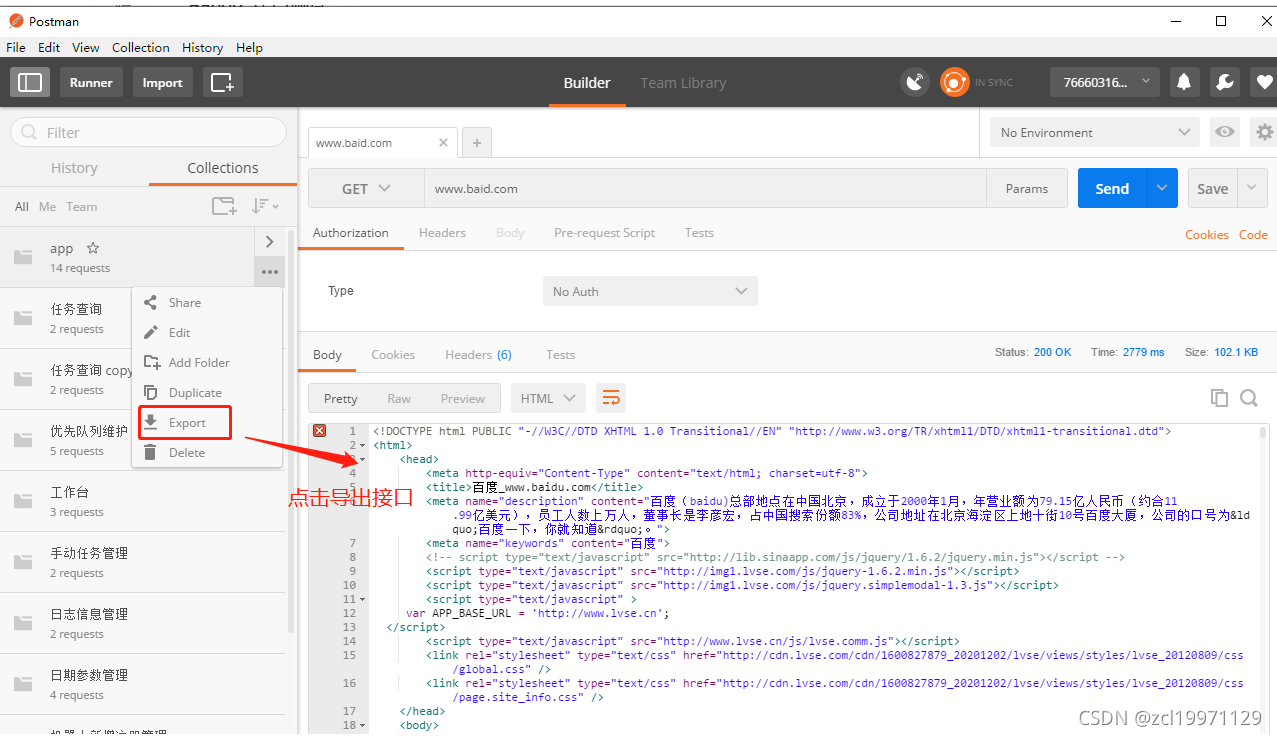The width and height of the screenshot is (1277, 736).
Task: Open Save button dropdown arrow
Action: 1253,188
